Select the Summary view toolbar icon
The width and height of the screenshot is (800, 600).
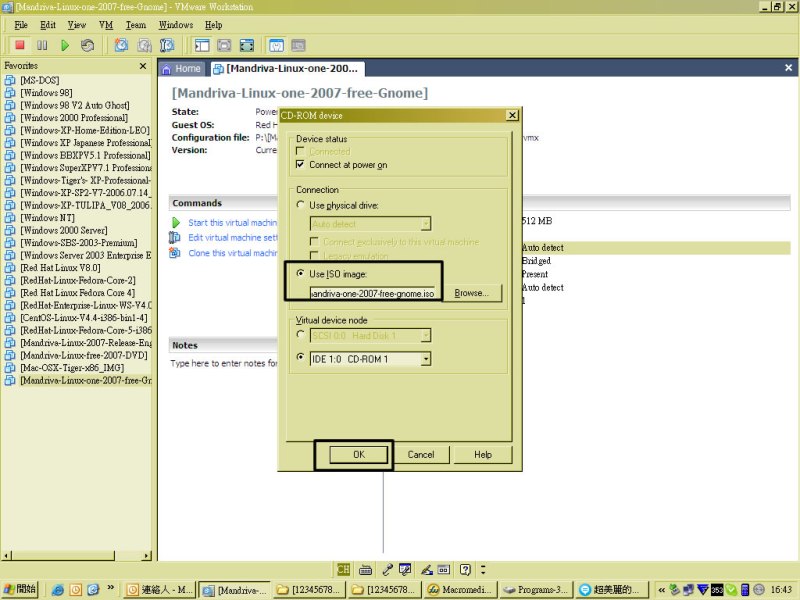point(276,45)
